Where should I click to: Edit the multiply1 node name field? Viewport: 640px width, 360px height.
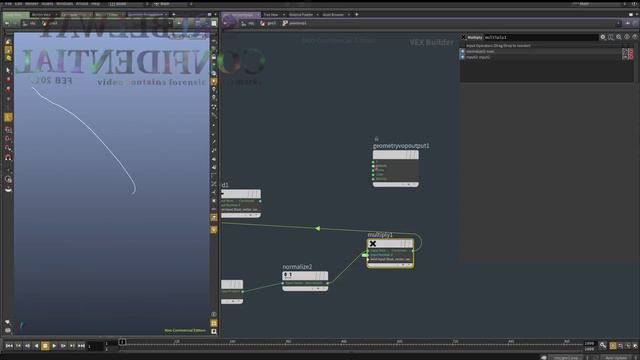click(x=541, y=37)
